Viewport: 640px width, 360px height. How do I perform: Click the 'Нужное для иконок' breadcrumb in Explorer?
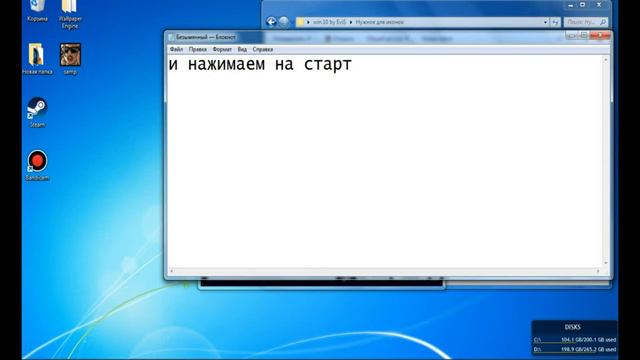coord(380,22)
